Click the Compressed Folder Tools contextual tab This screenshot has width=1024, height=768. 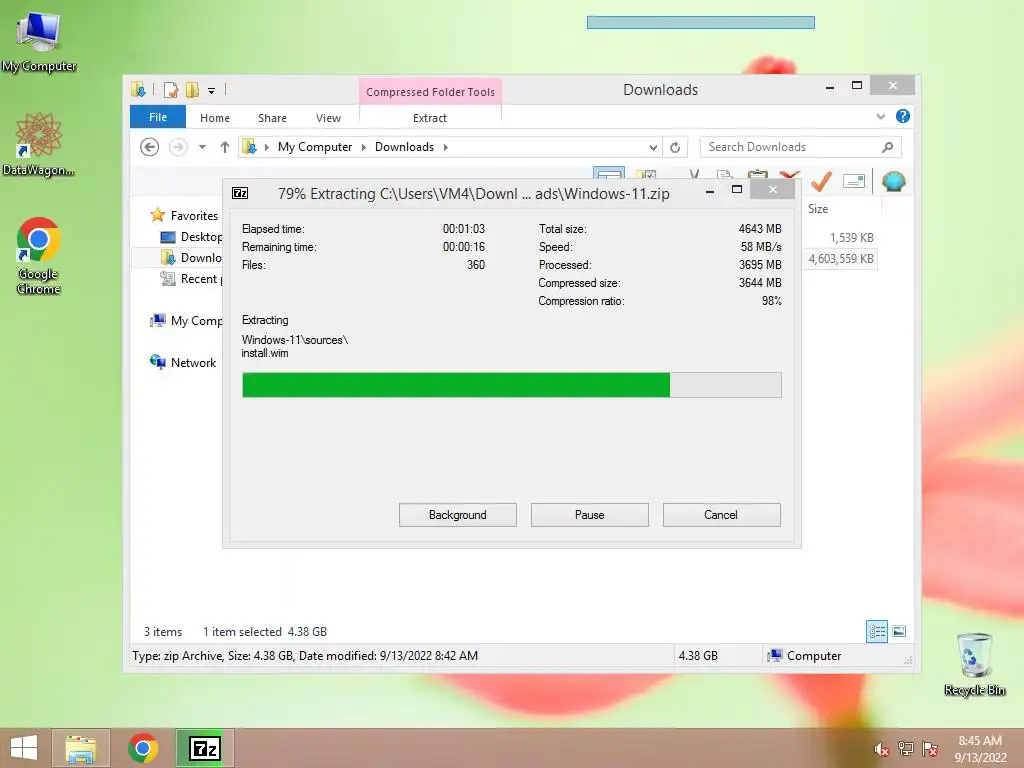pos(430,92)
